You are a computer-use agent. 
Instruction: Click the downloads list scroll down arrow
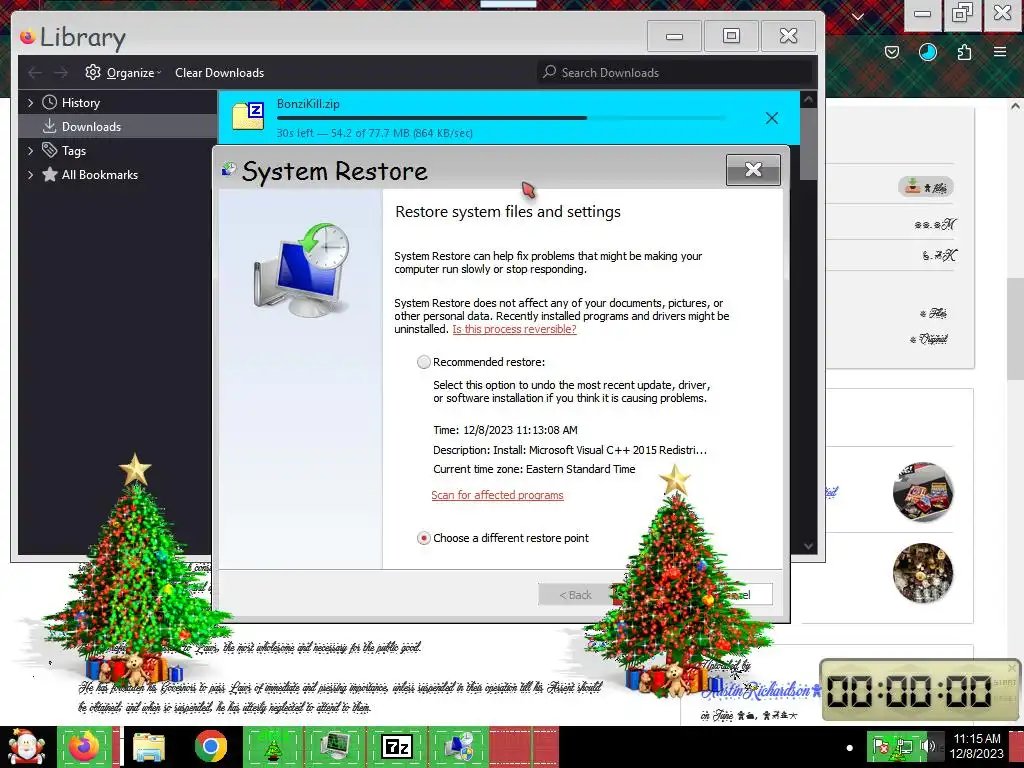click(808, 546)
